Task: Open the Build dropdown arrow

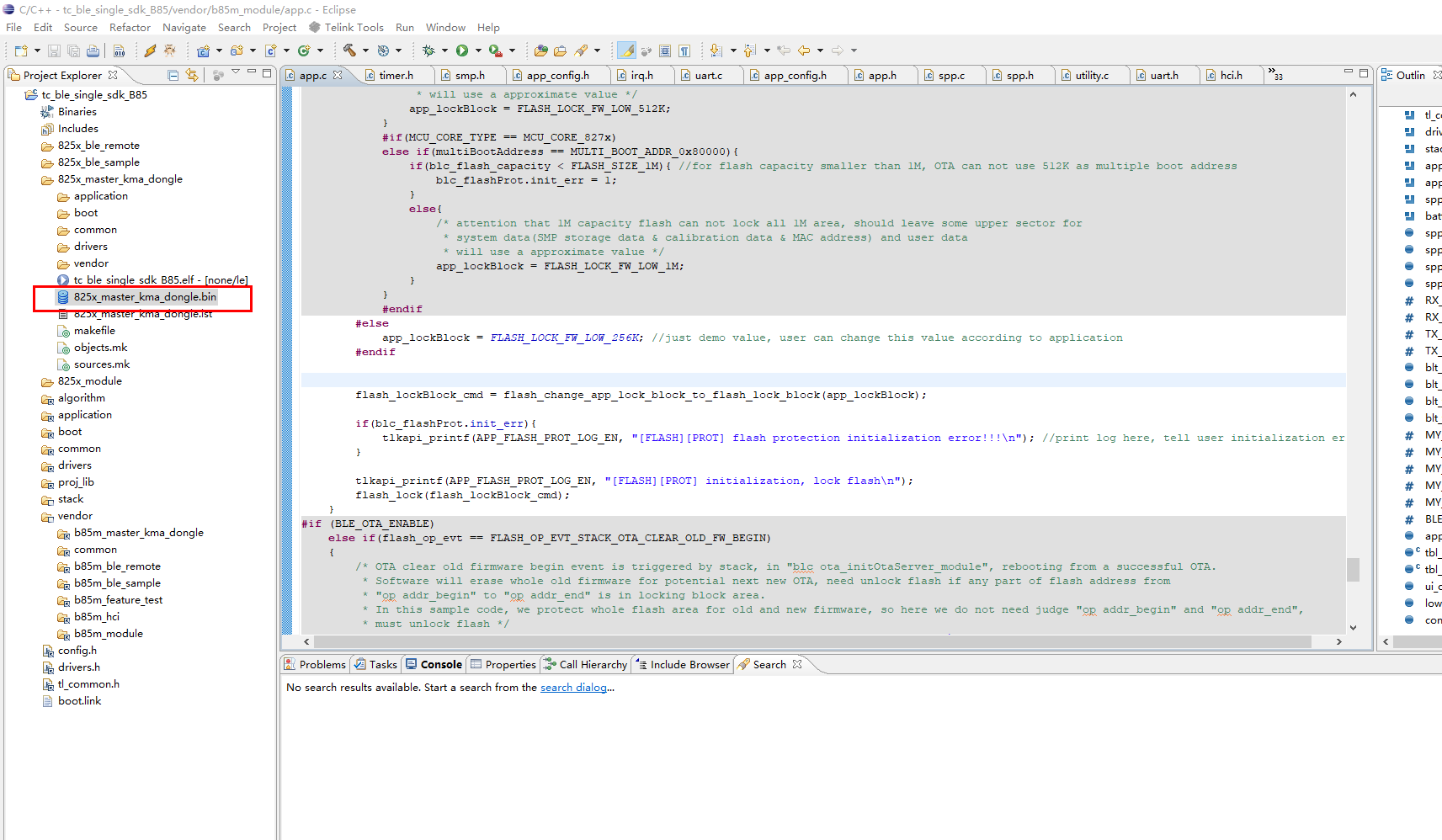Action: click(x=365, y=51)
